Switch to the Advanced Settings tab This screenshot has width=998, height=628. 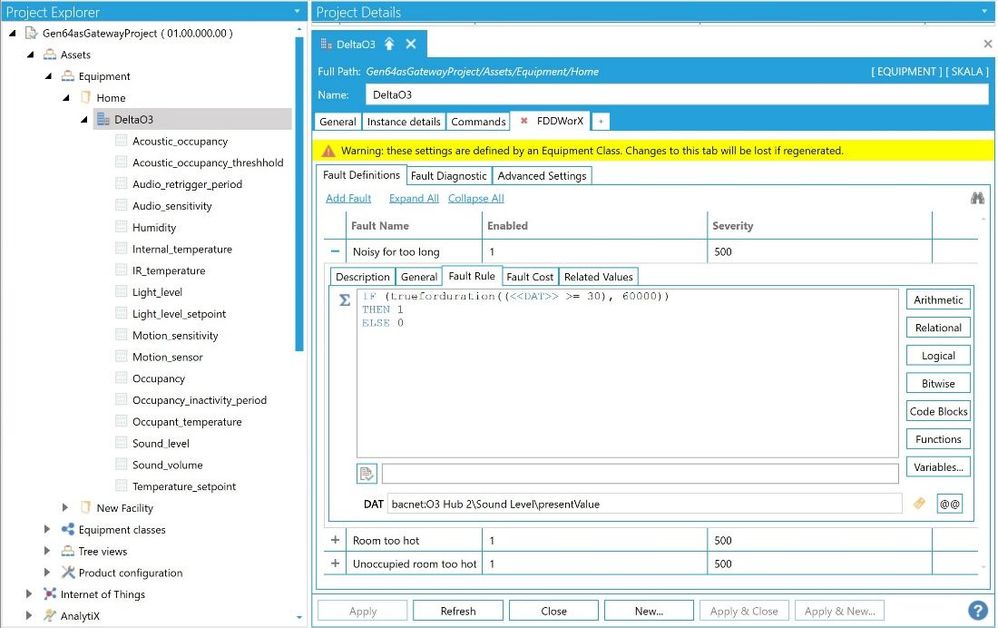tap(542, 176)
